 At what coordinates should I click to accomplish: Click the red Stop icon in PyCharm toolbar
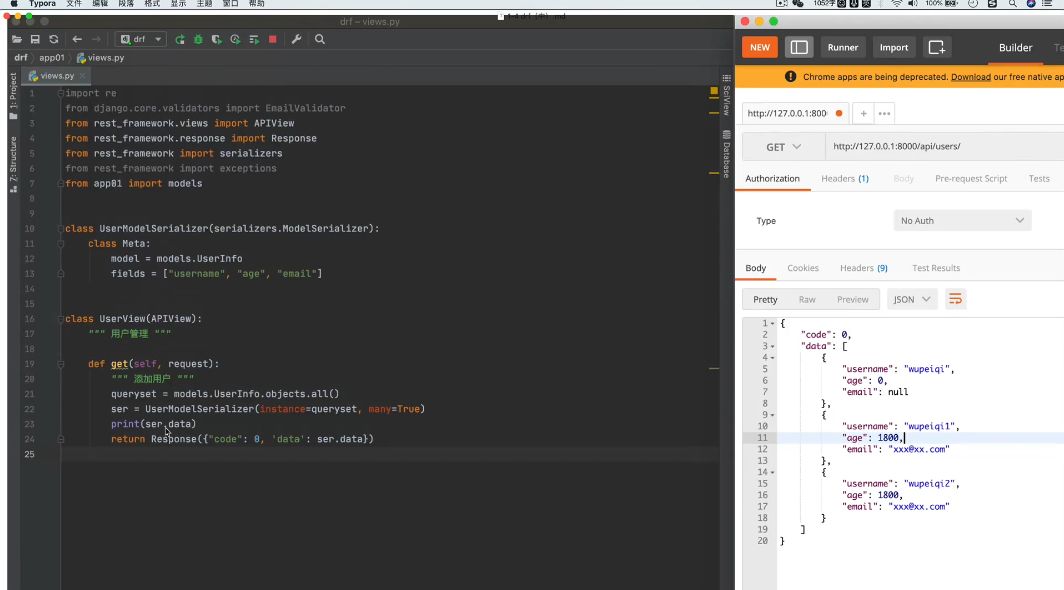273,39
